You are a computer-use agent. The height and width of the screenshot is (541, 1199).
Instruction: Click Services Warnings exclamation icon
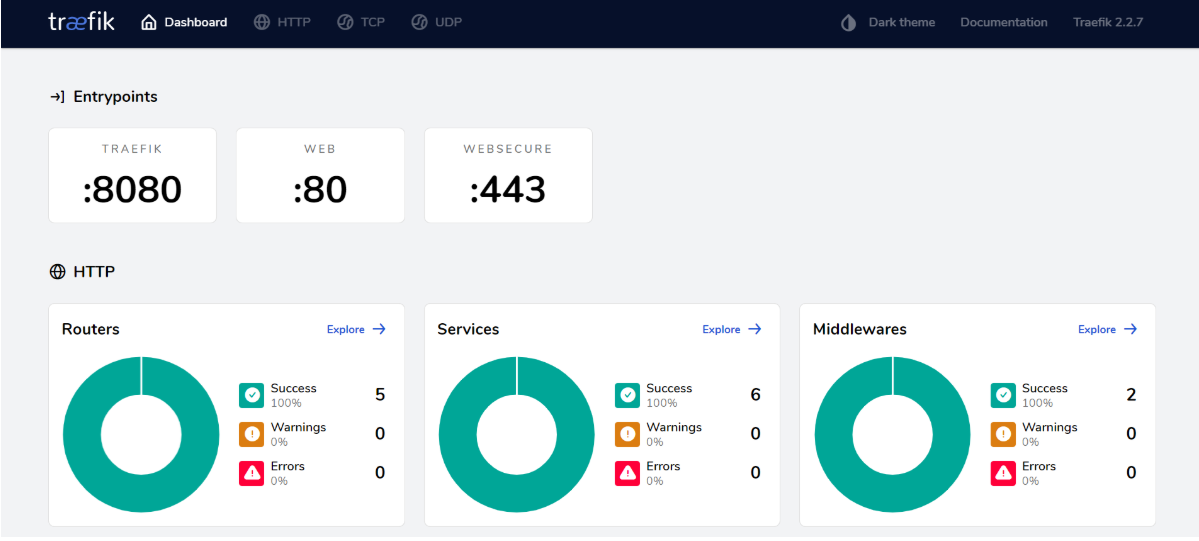[627, 434]
